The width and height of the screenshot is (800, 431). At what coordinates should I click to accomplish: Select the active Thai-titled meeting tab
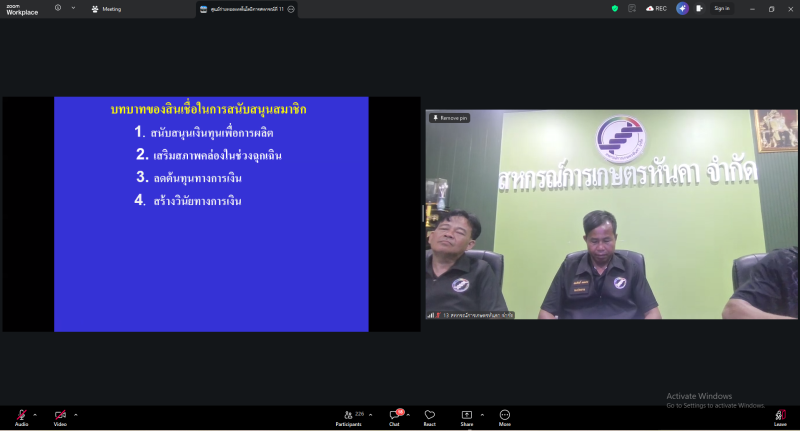245,9
